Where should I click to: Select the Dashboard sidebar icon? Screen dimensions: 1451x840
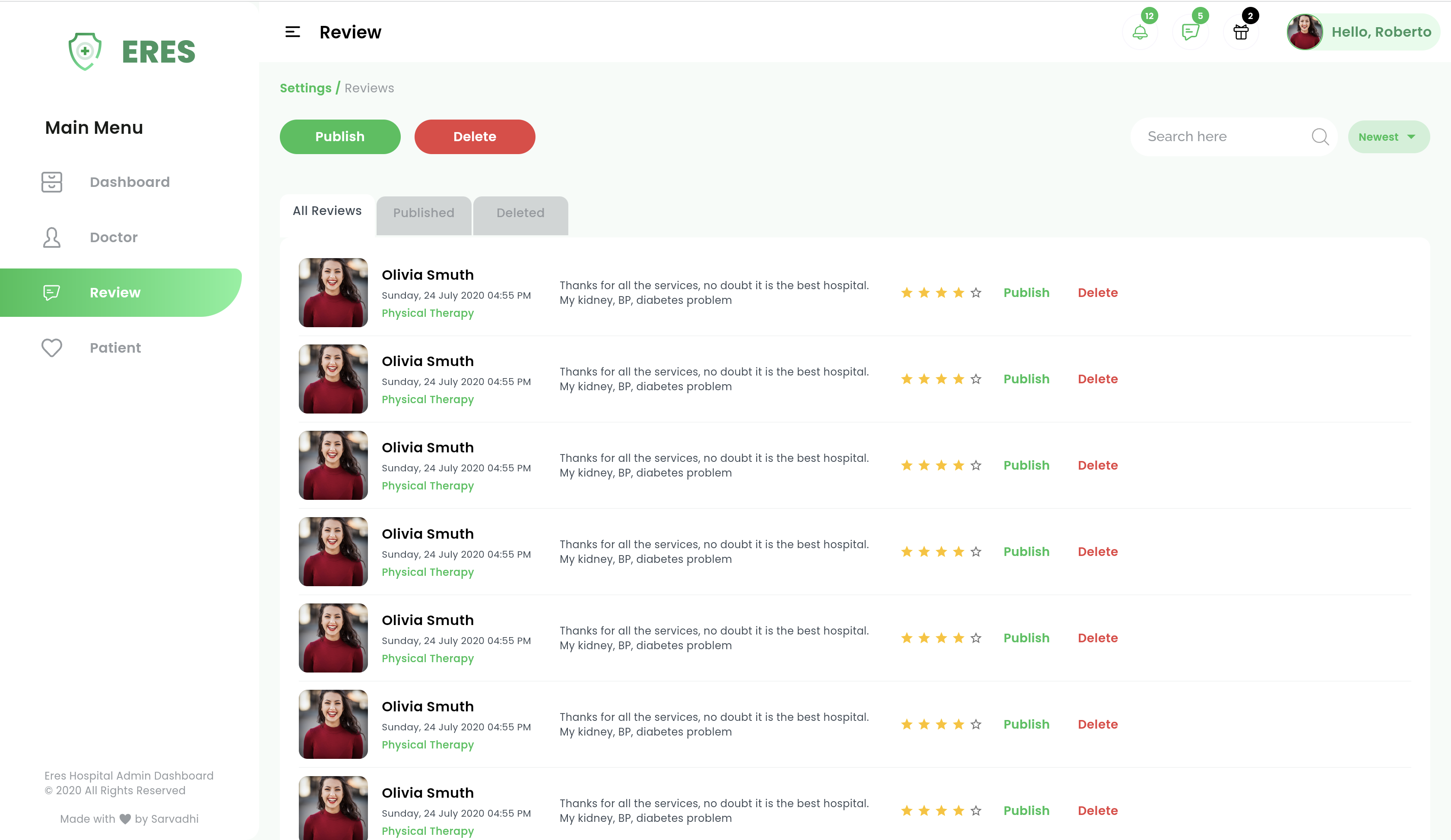[x=52, y=182]
